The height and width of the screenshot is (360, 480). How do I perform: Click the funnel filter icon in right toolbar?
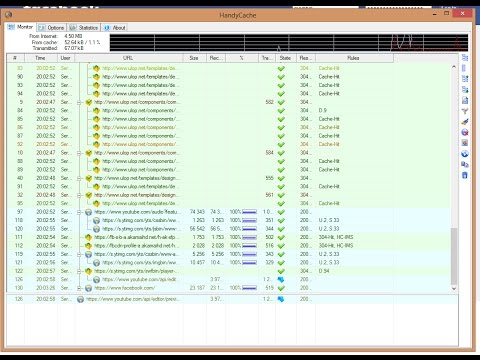(465, 111)
